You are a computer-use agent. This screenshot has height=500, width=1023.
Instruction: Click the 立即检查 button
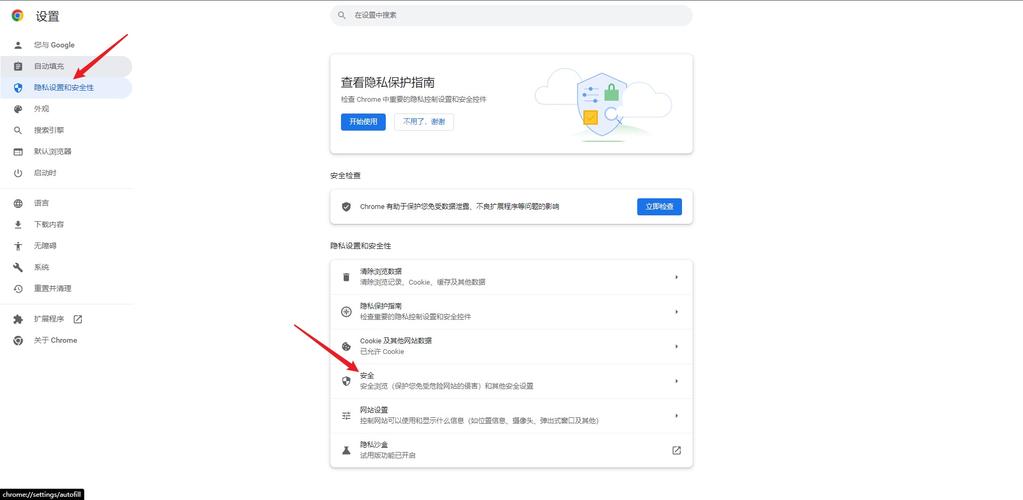[x=660, y=207]
